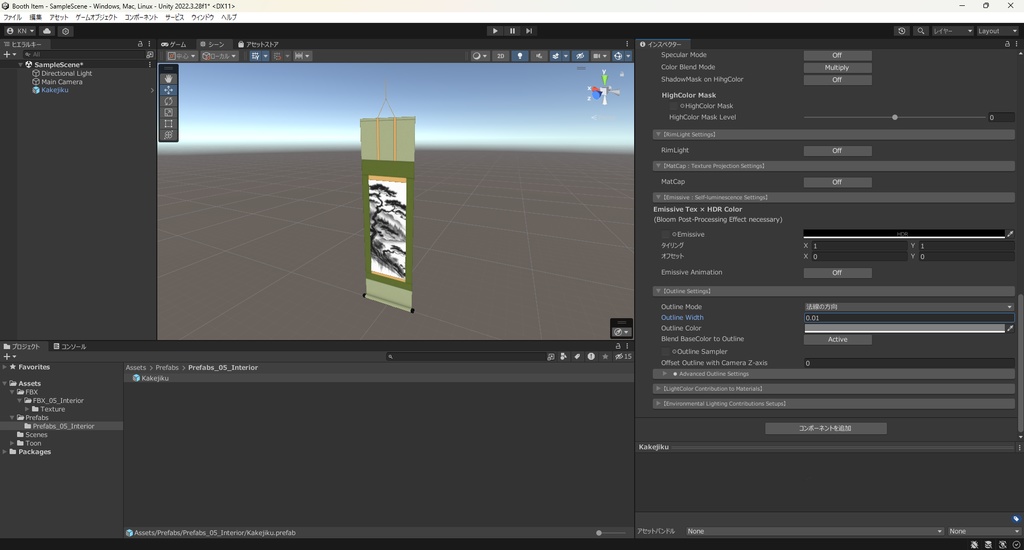The height and width of the screenshot is (550, 1024).
Task: Click Color Blend Mode Multiply button
Action: pyautogui.click(x=837, y=68)
